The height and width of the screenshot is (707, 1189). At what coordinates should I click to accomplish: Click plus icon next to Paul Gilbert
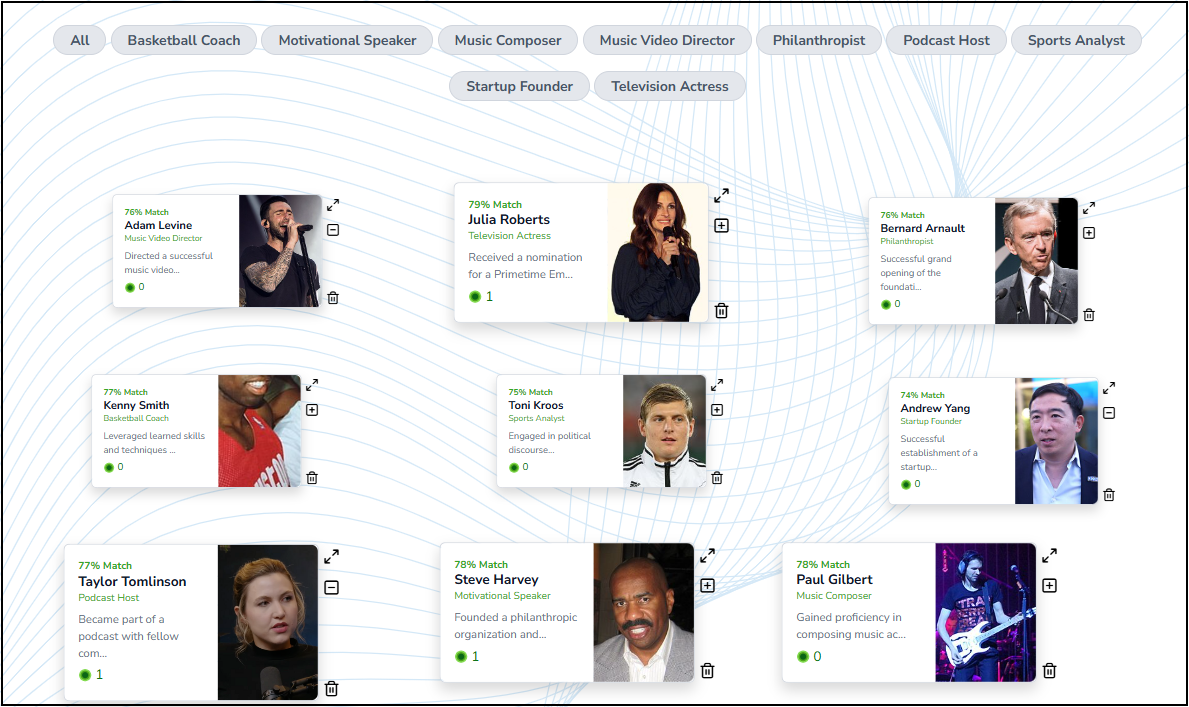pos(1049,586)
